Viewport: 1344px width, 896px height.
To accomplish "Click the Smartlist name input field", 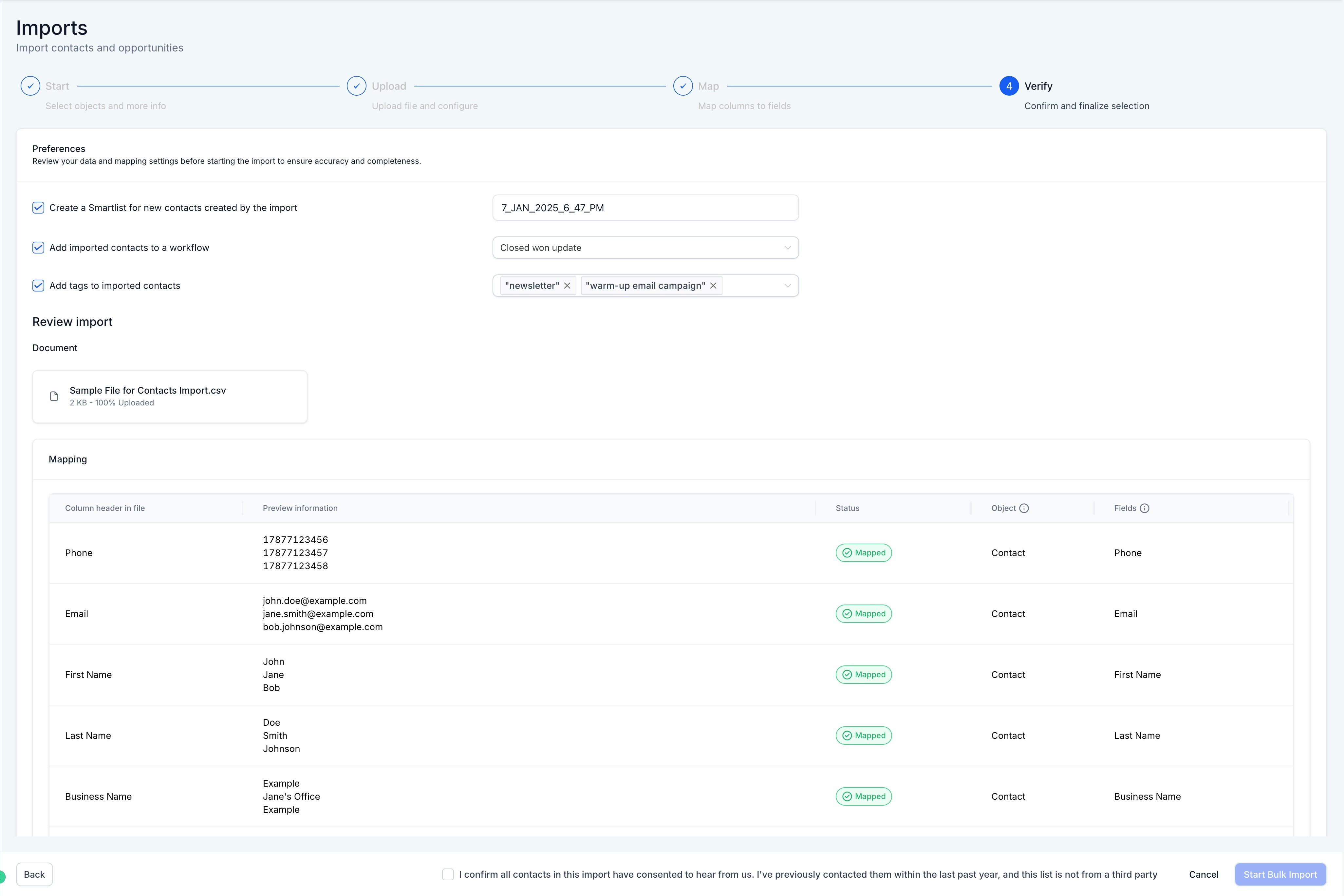I will 644,207.
